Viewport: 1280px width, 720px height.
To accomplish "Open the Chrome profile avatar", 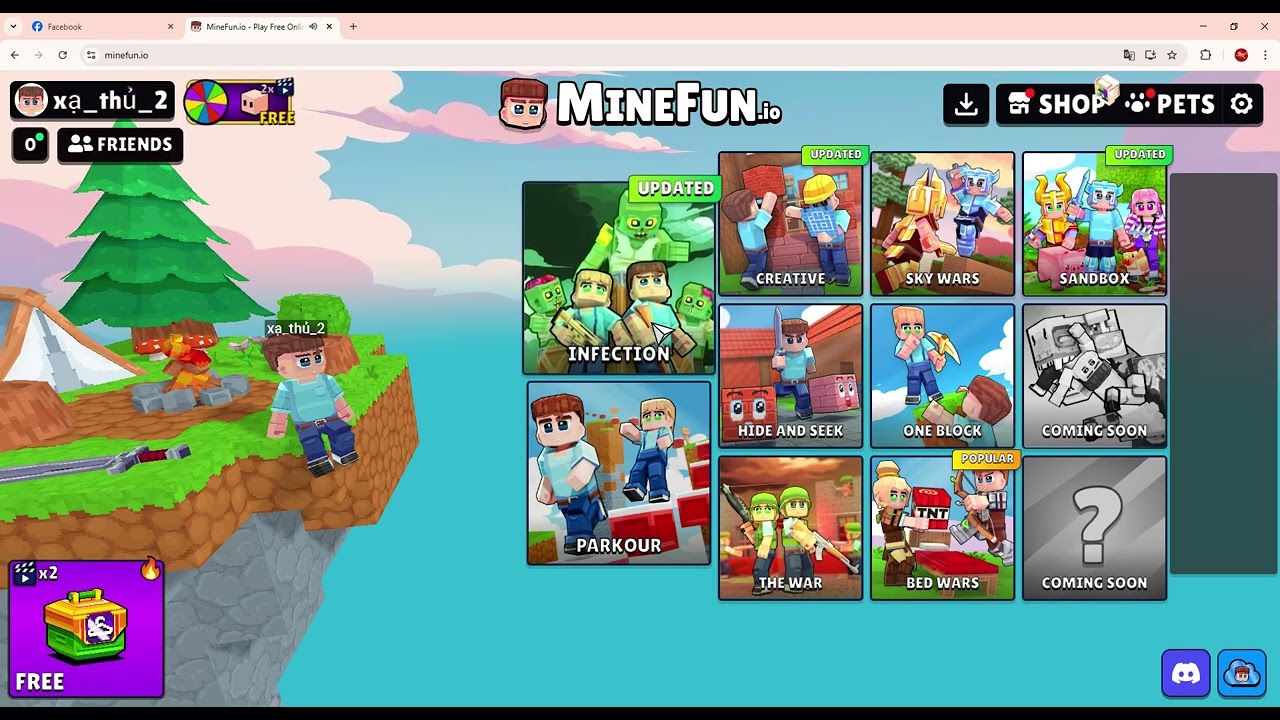I will tap(1241, 55).
